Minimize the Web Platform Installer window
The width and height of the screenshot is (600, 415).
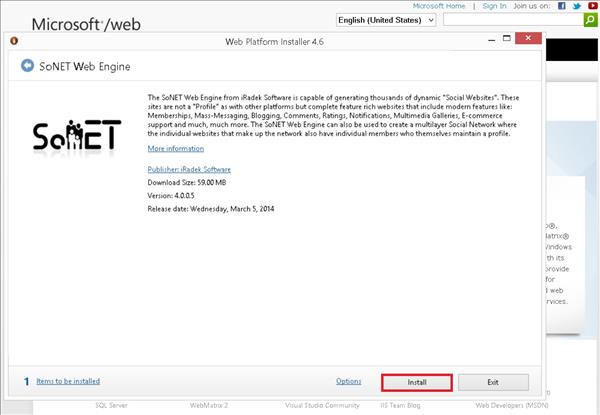point(492,39)
